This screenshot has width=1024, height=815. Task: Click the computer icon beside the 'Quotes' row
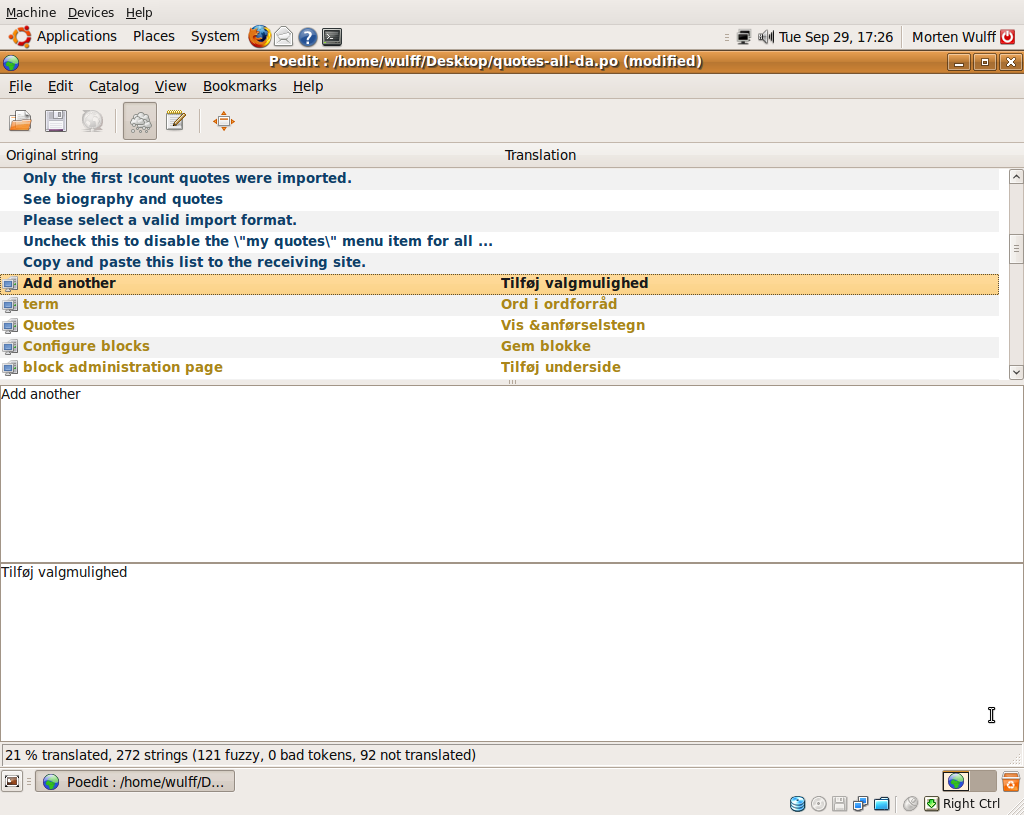[x=10, y=326]
